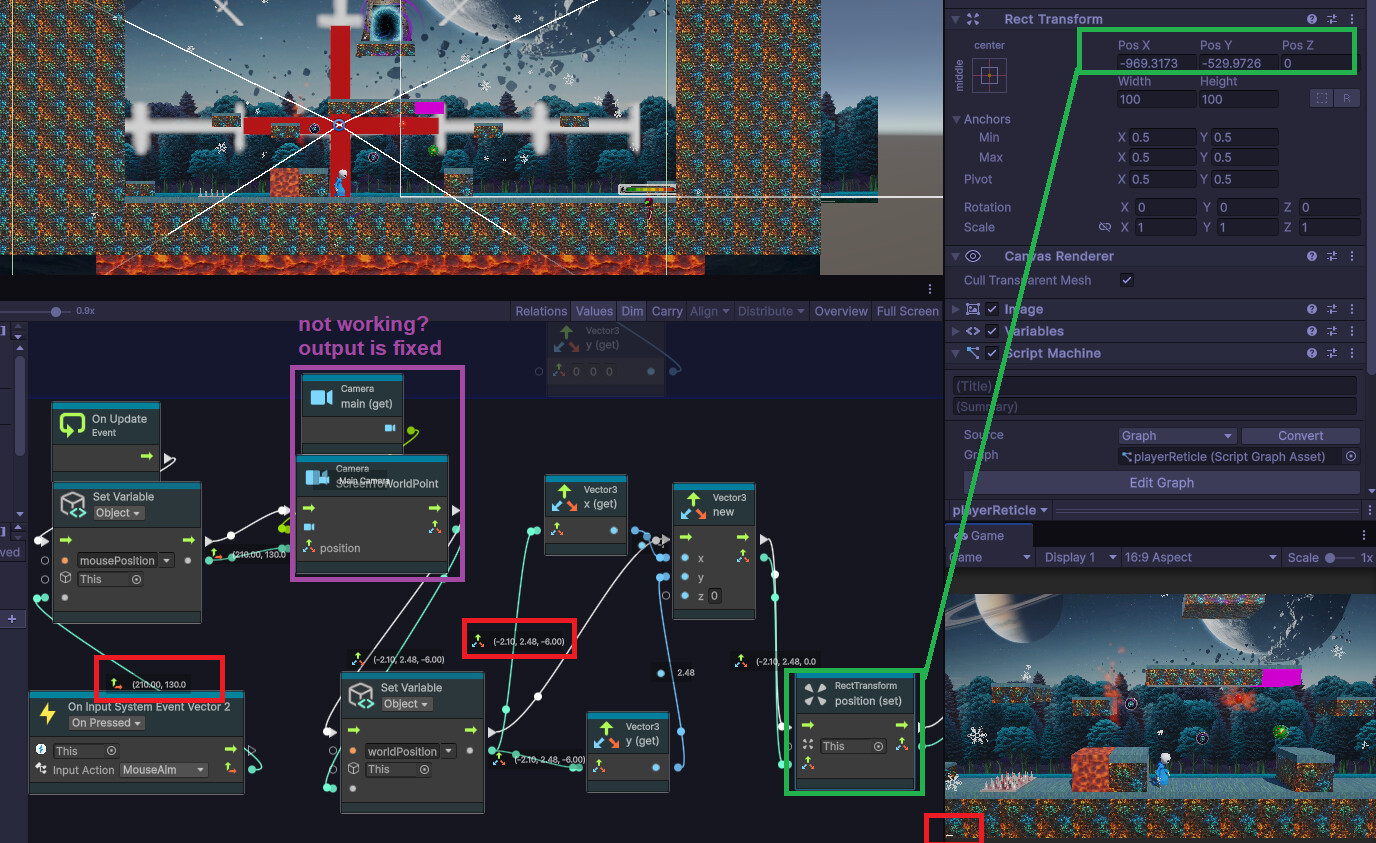Click Overview in graph toolbar
Screen dimensions: 1376x843
(841, 311)
